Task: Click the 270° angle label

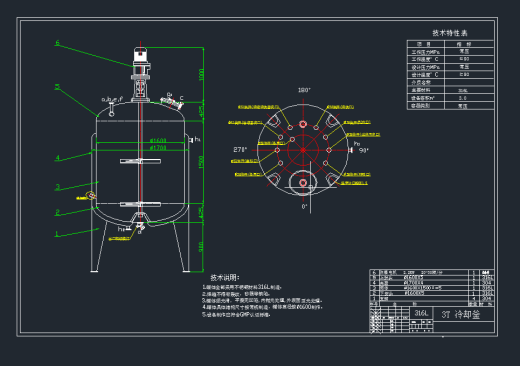Action: (x=240, y=150)
